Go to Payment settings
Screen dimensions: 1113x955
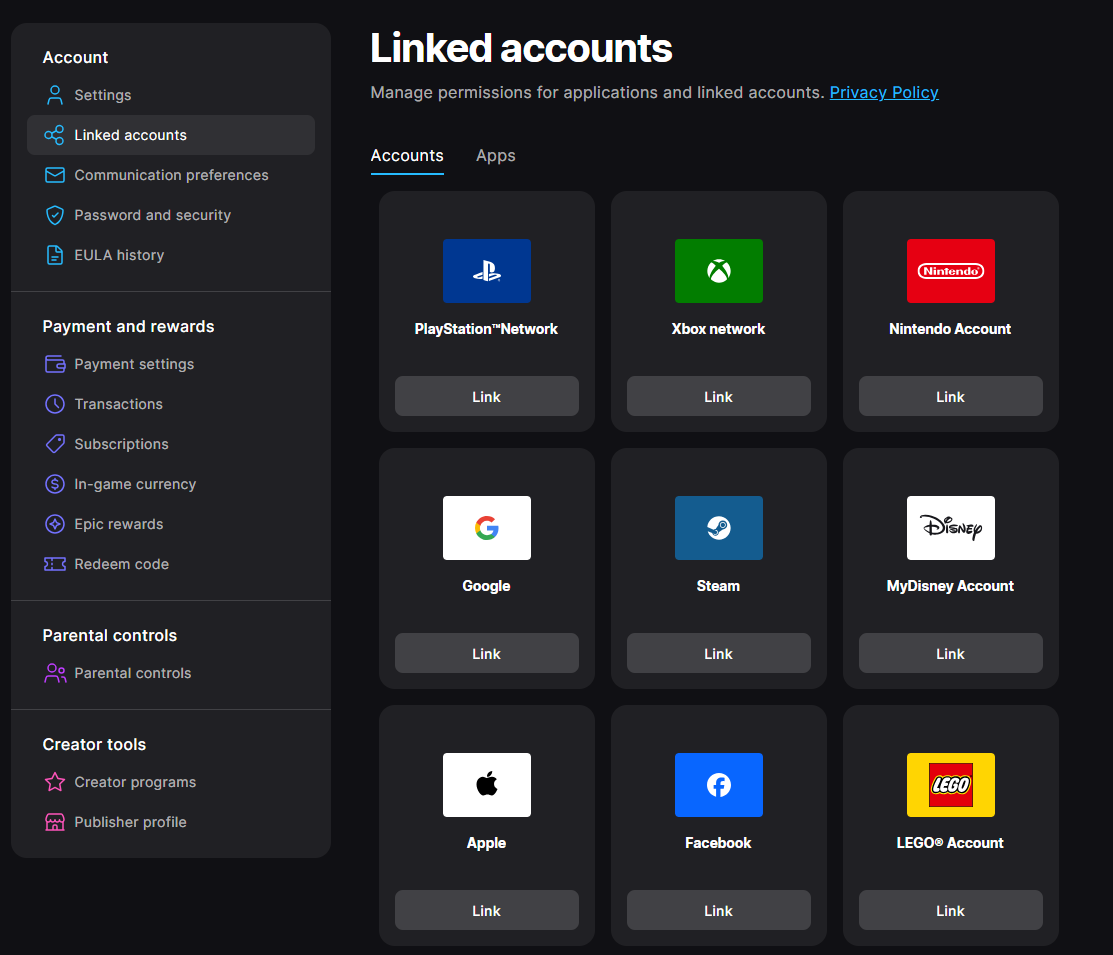tap(134, 364)
